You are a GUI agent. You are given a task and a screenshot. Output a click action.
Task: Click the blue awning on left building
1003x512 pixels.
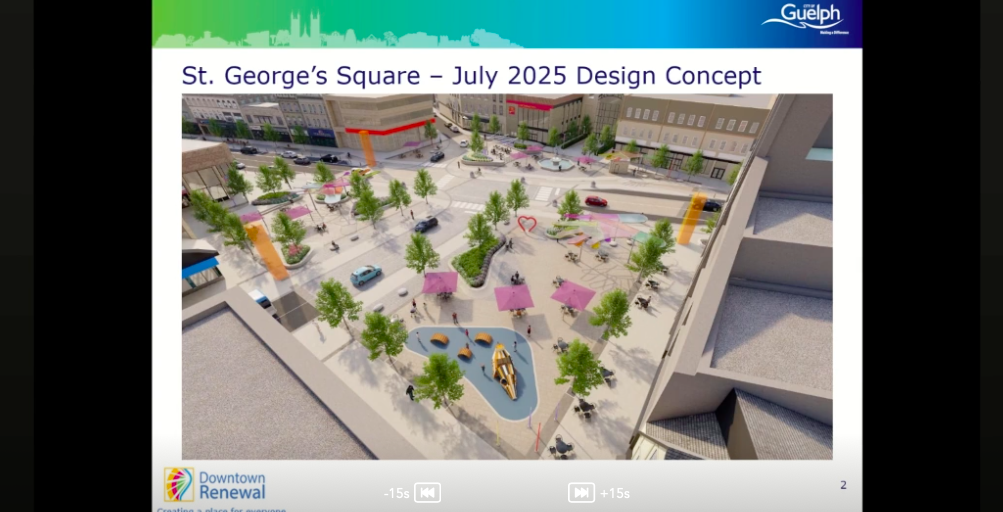point(199,268)
